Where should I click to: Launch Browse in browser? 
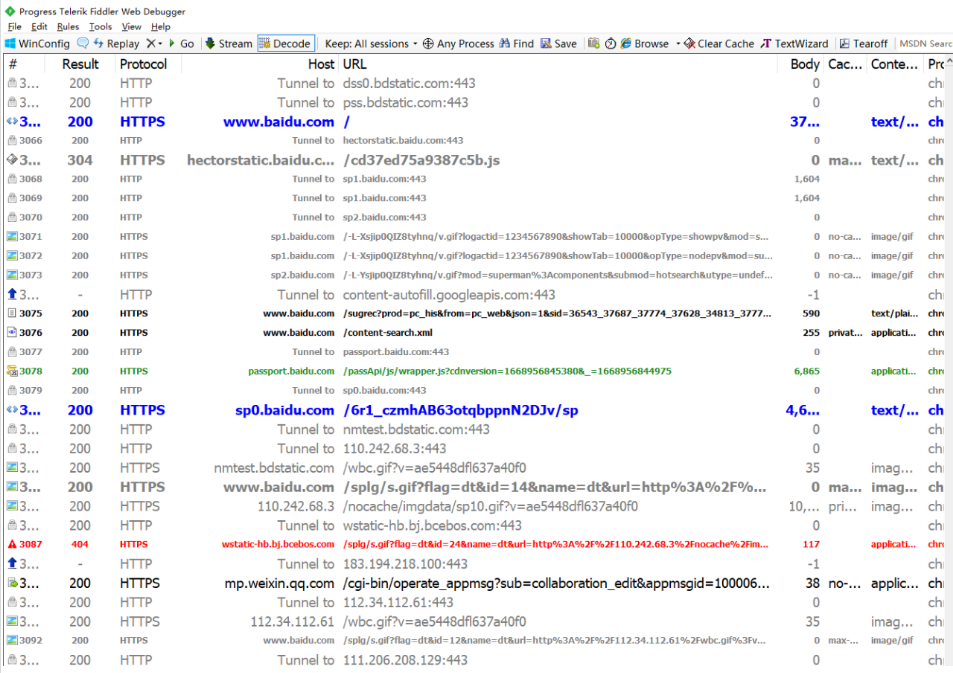[645, 44]
